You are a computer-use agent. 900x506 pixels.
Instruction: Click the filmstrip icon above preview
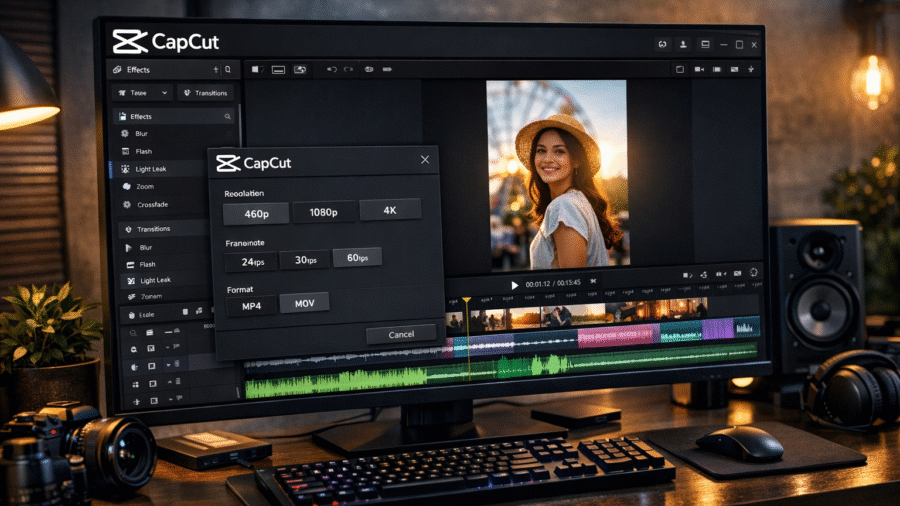(717, 69)
